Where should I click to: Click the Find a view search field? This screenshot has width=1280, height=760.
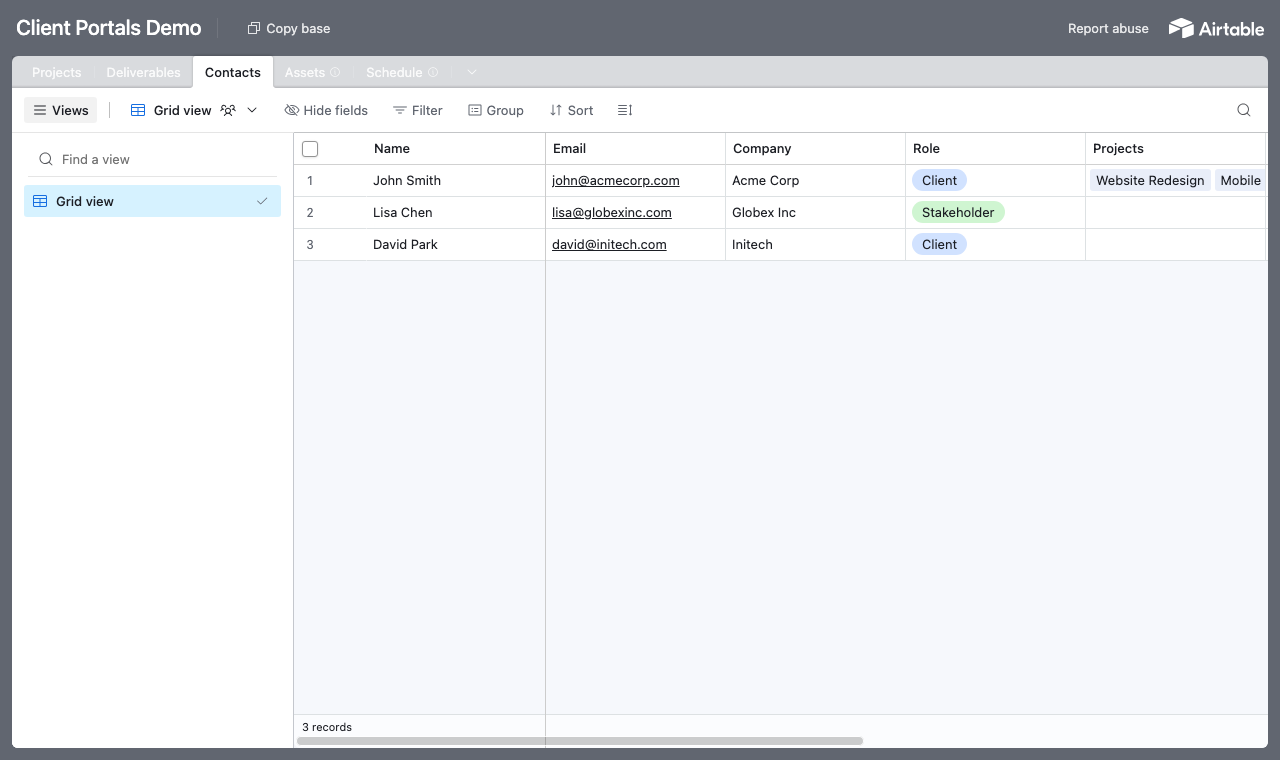(152, 159)
